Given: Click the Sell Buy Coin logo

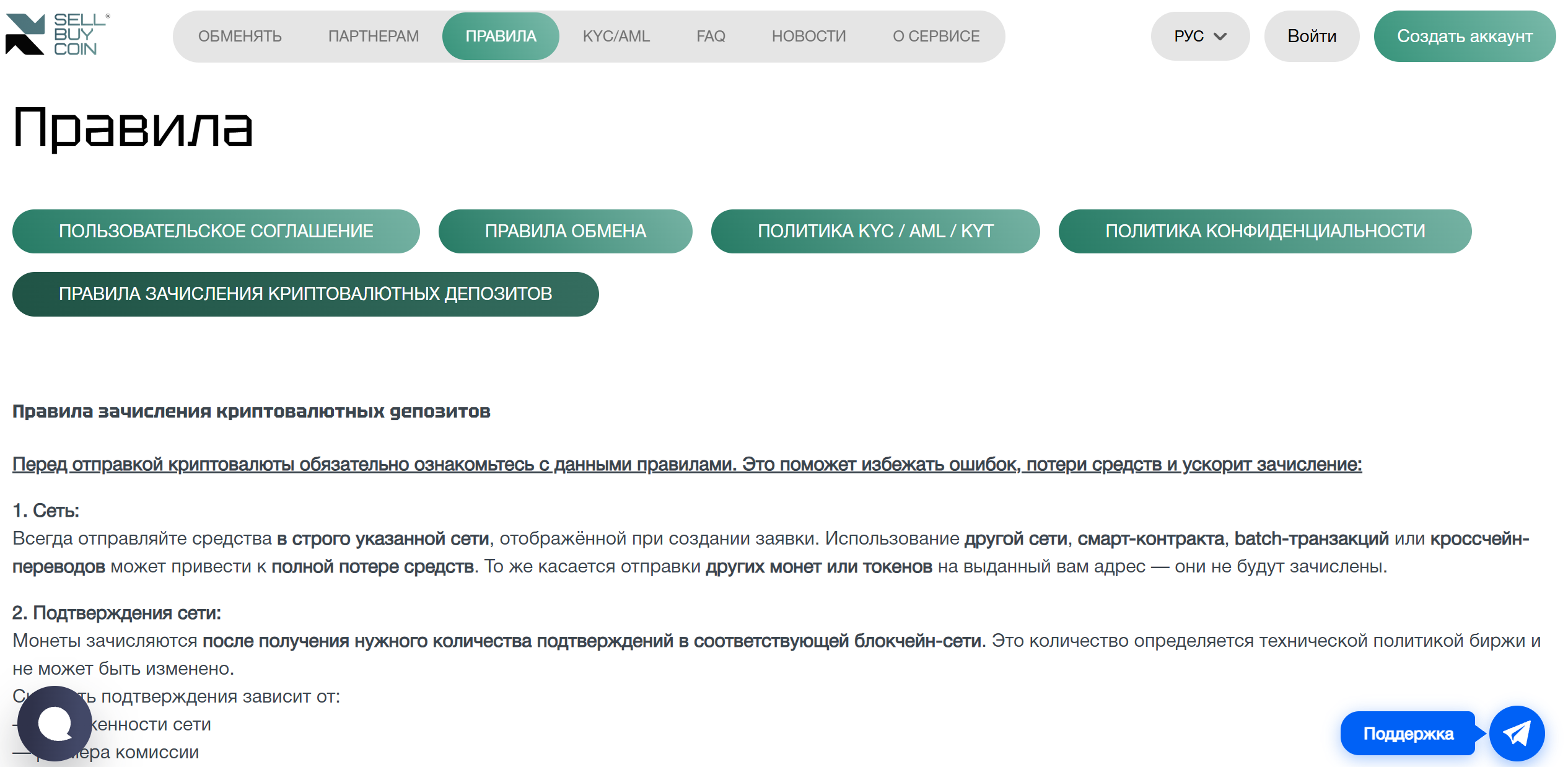Looking at the screenshot, I should coord(58,35).
